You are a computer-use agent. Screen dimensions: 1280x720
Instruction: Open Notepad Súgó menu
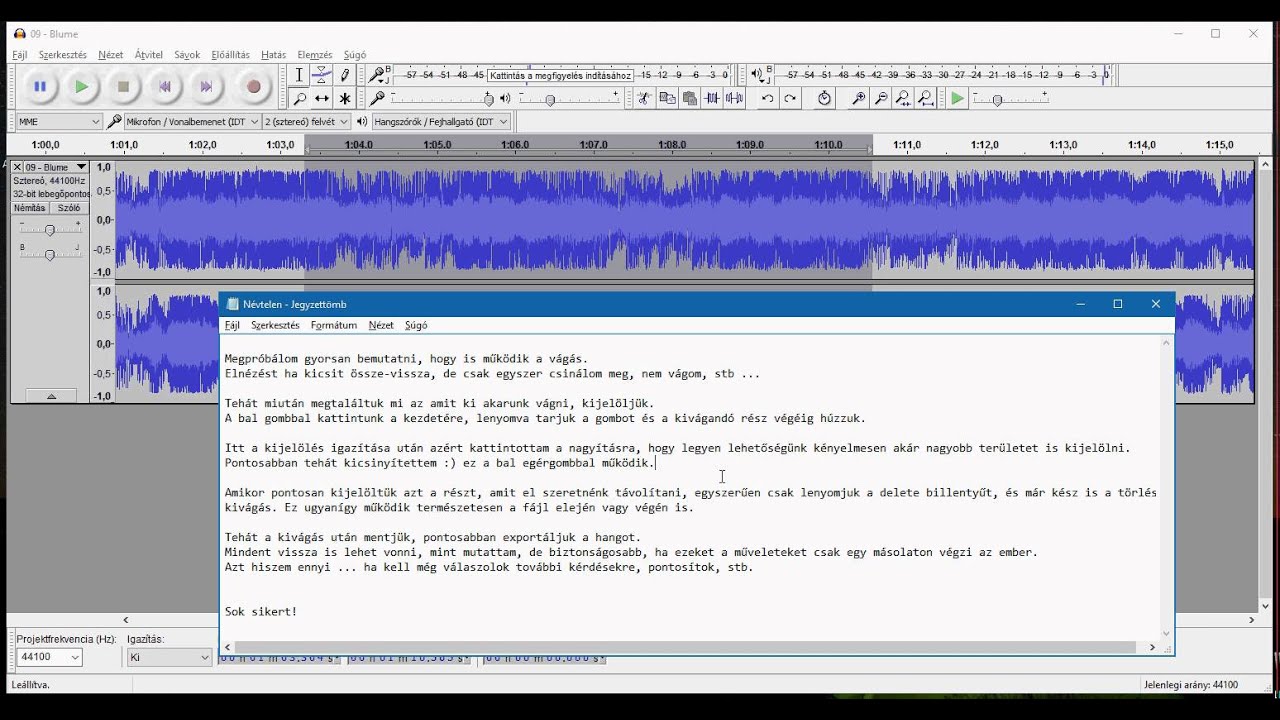point(416,325)
